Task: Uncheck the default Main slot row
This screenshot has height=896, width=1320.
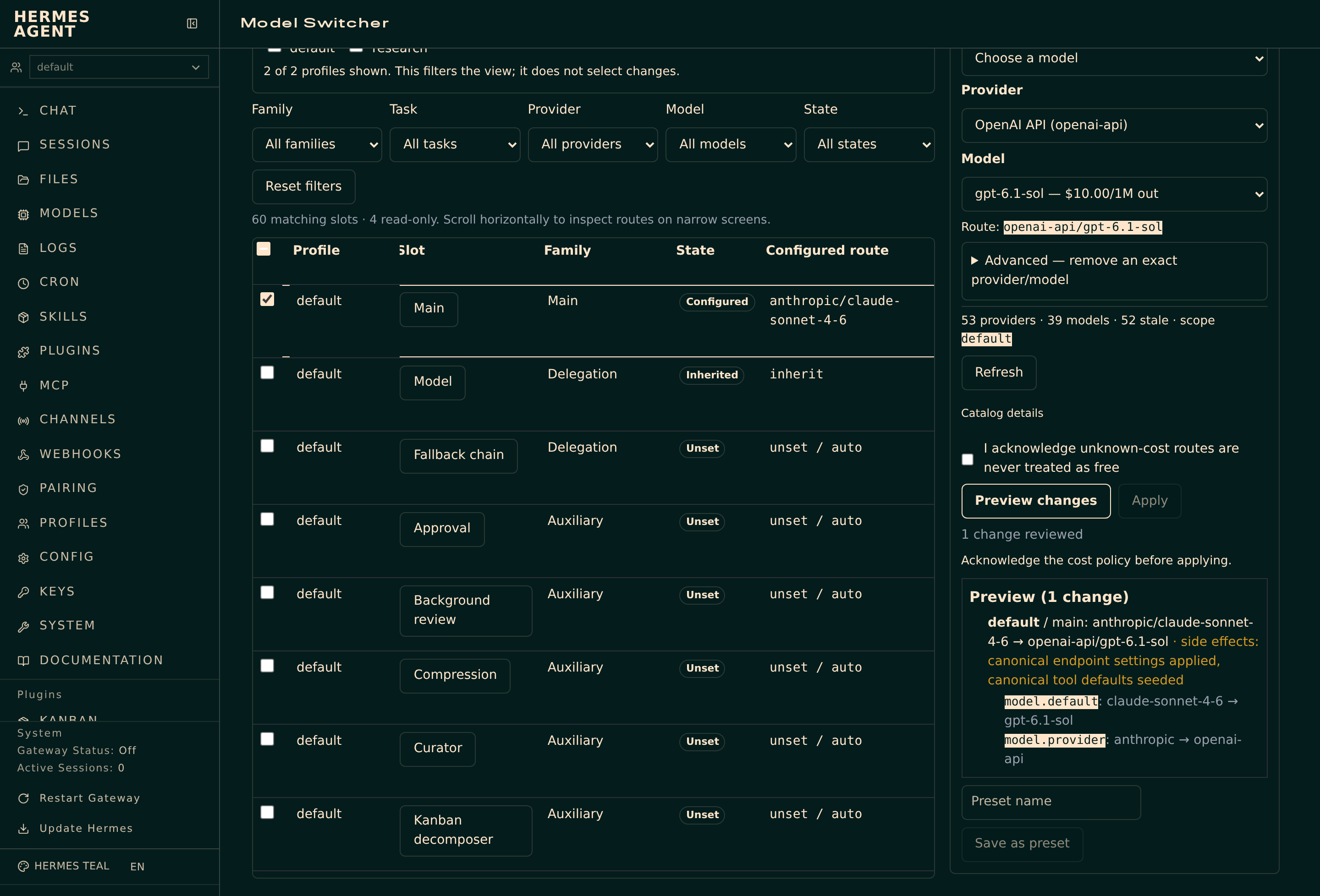Action: coord(267,299)
